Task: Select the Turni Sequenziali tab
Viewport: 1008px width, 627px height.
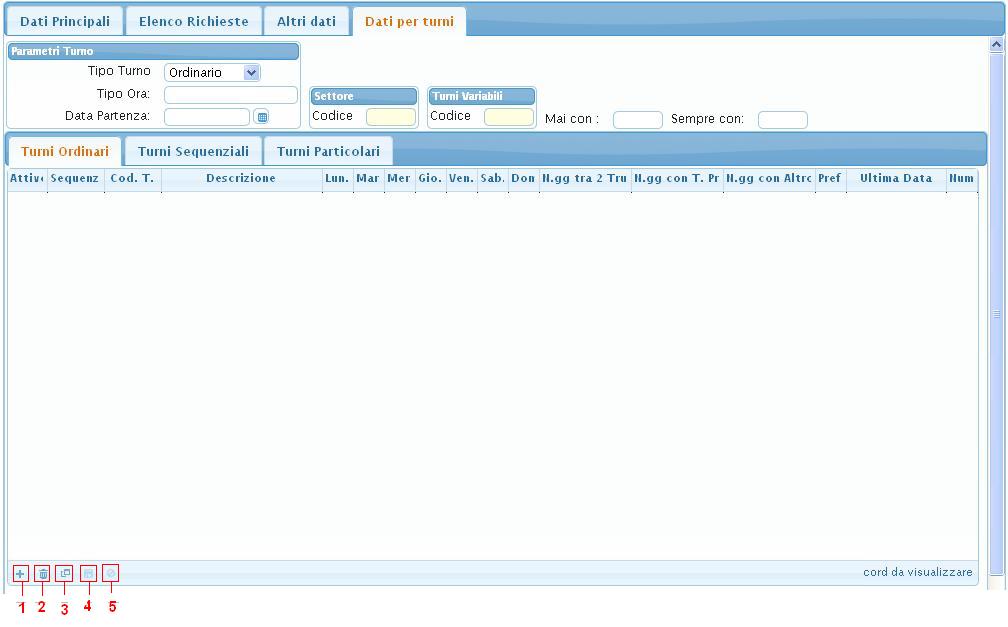Action: coord(193,151)
